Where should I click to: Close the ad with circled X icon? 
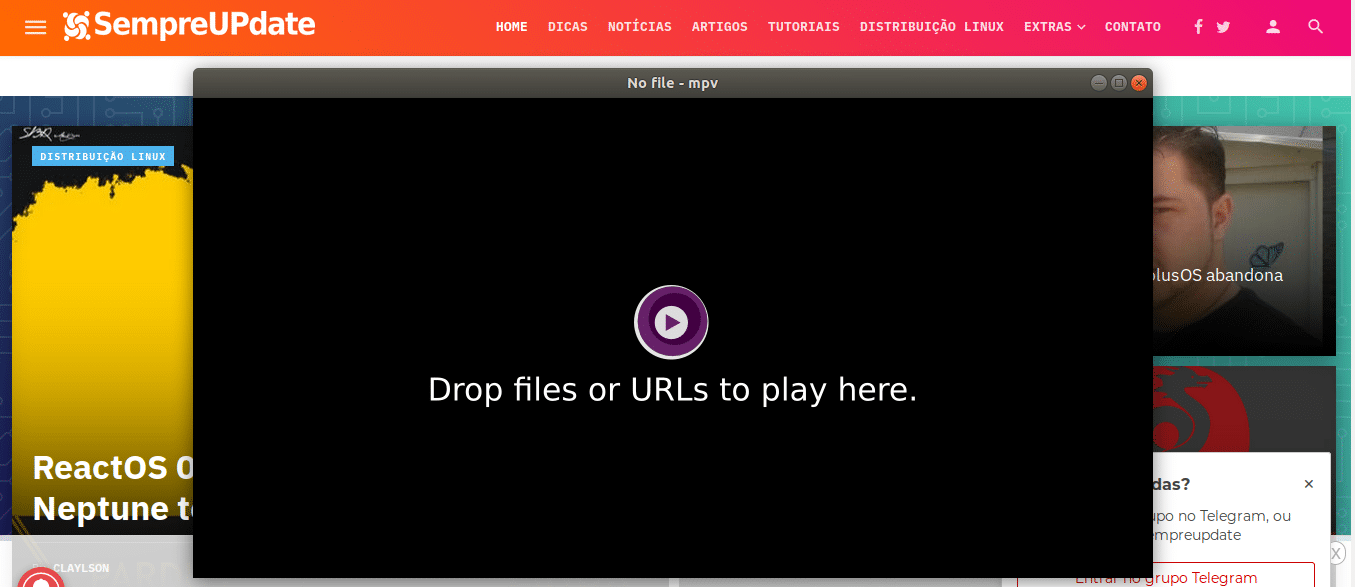(1337, 553)
